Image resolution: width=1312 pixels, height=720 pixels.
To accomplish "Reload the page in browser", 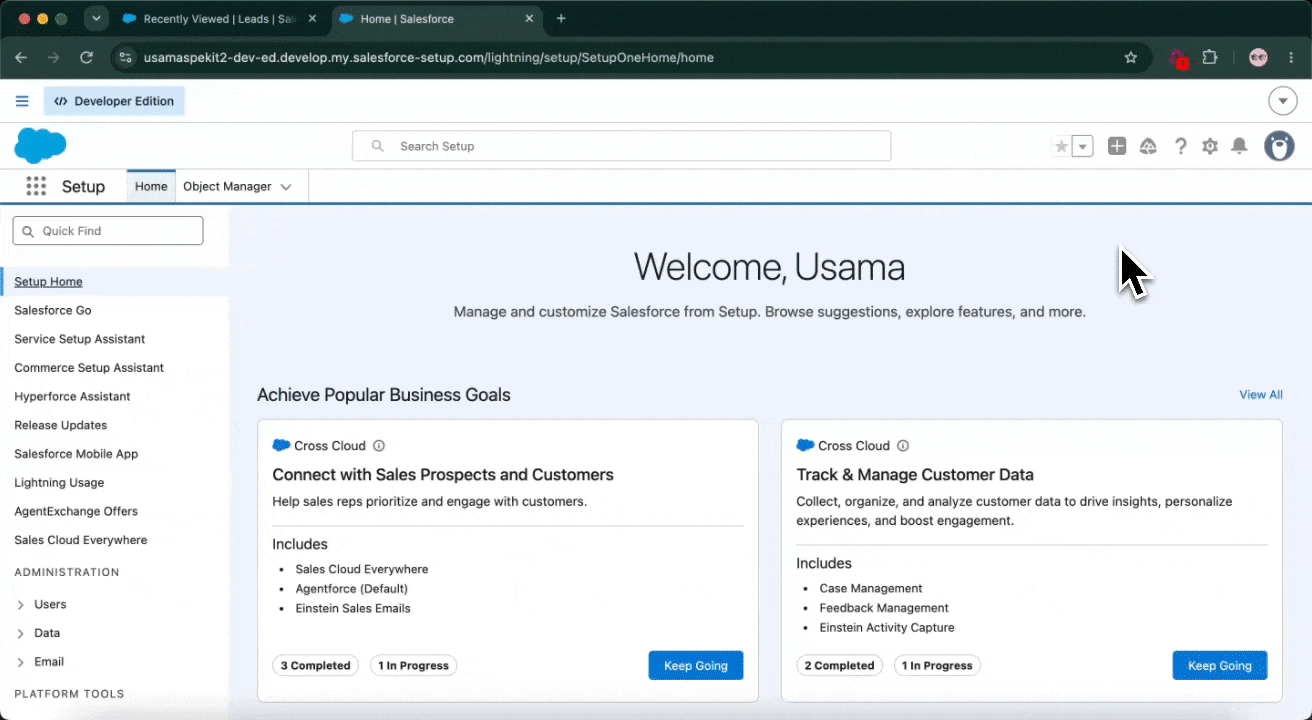I will (86, 58).
